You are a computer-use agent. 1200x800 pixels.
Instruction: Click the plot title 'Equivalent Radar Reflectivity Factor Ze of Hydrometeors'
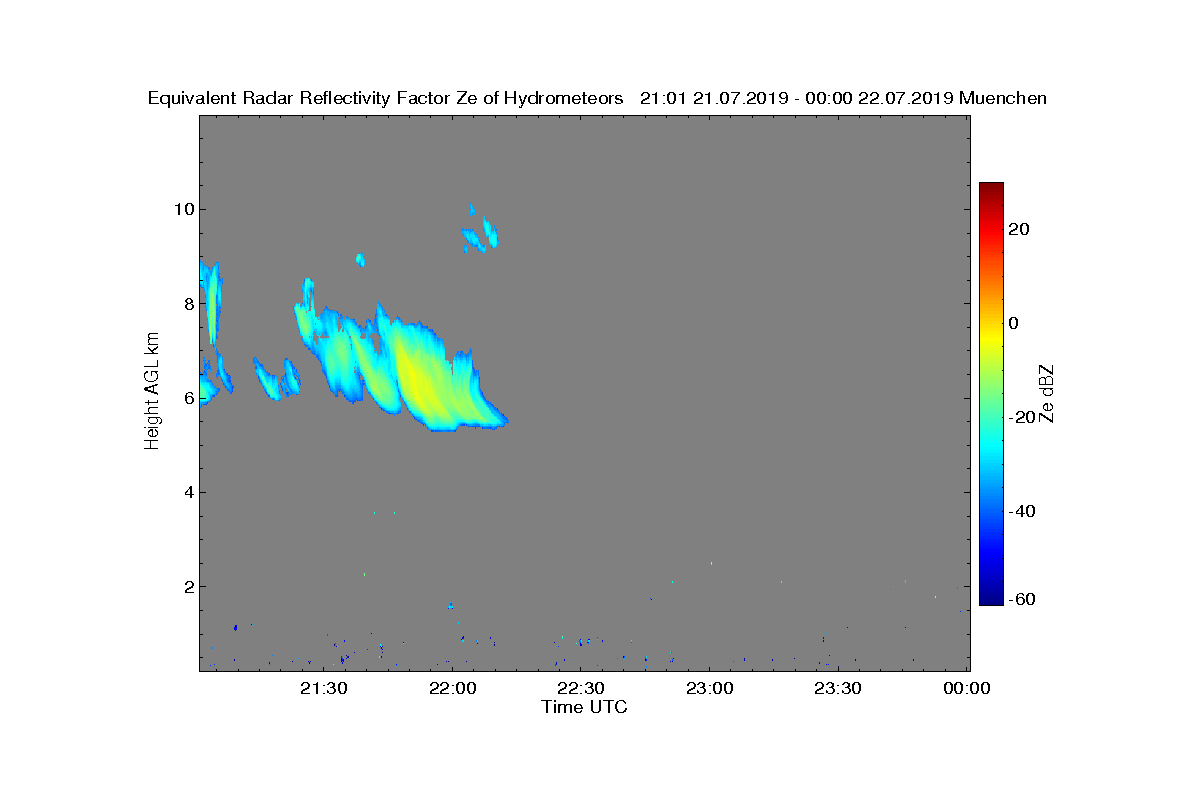coord(386,98)
